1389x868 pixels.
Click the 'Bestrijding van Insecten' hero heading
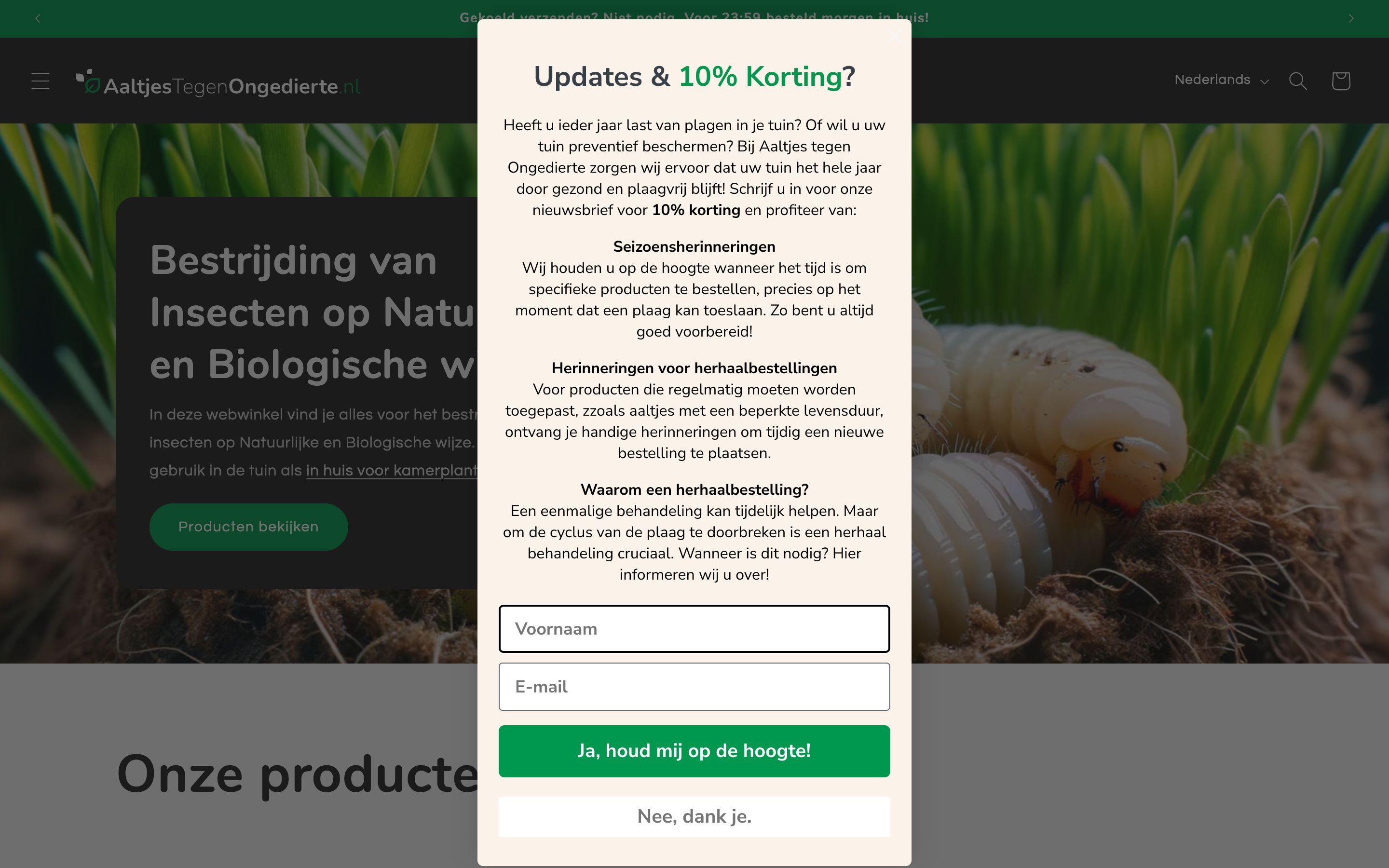point(313,312)
